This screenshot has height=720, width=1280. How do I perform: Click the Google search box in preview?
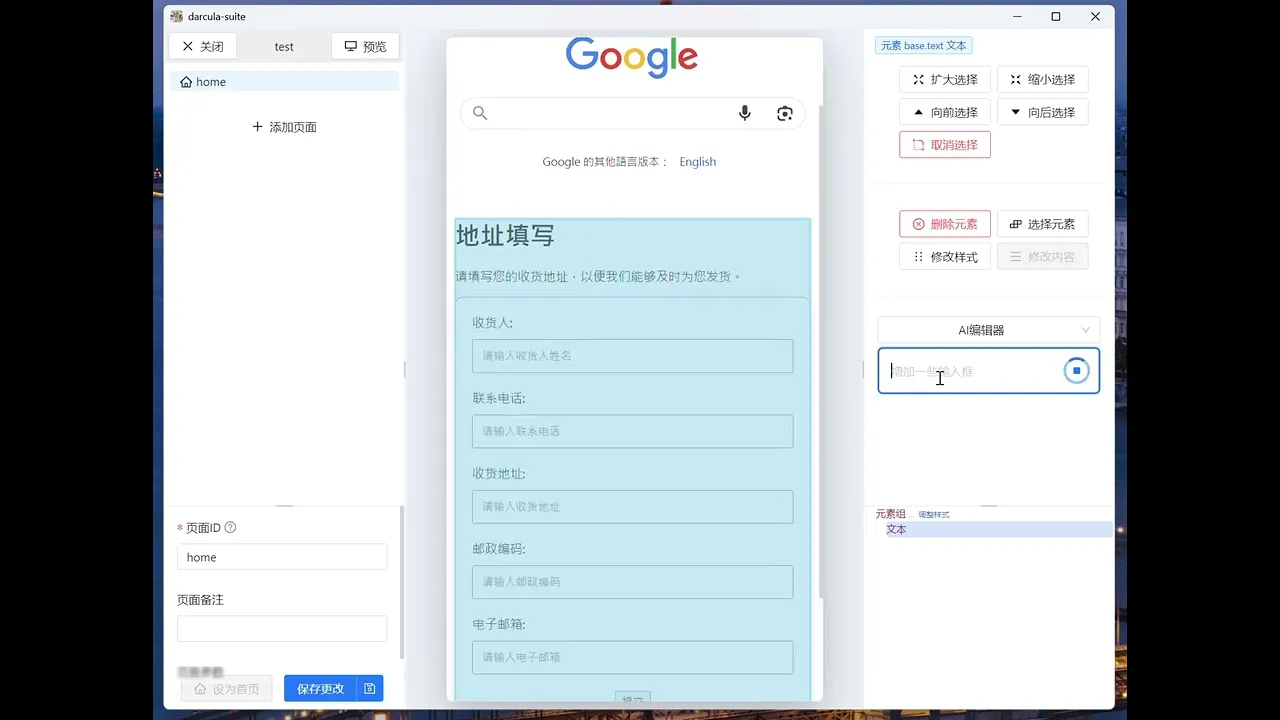tap(632, 113)
